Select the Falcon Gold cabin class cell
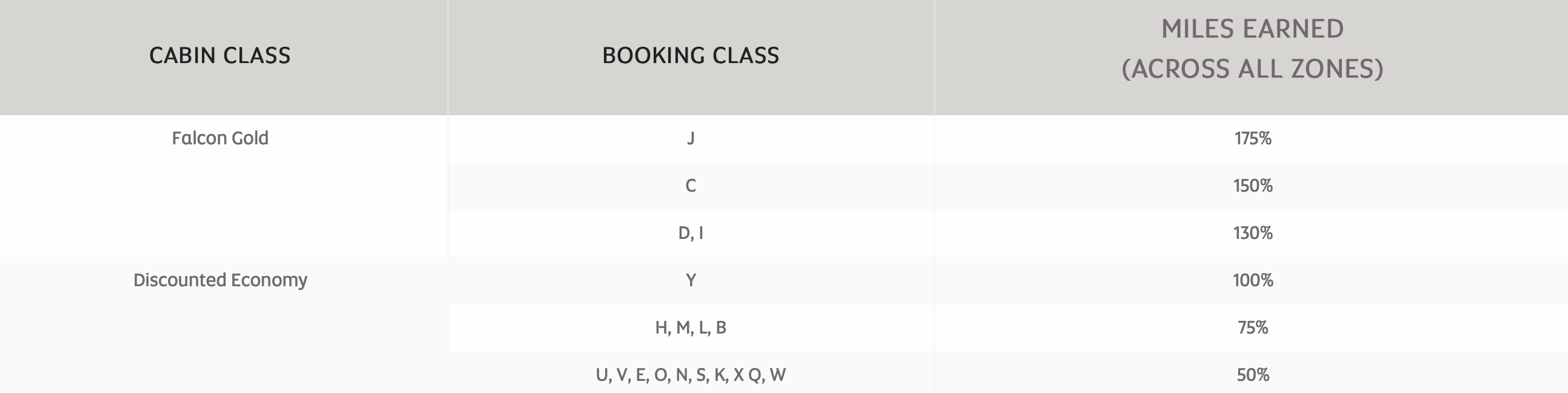This screenshot has width=1568, height=393. [x=219, y=138]
